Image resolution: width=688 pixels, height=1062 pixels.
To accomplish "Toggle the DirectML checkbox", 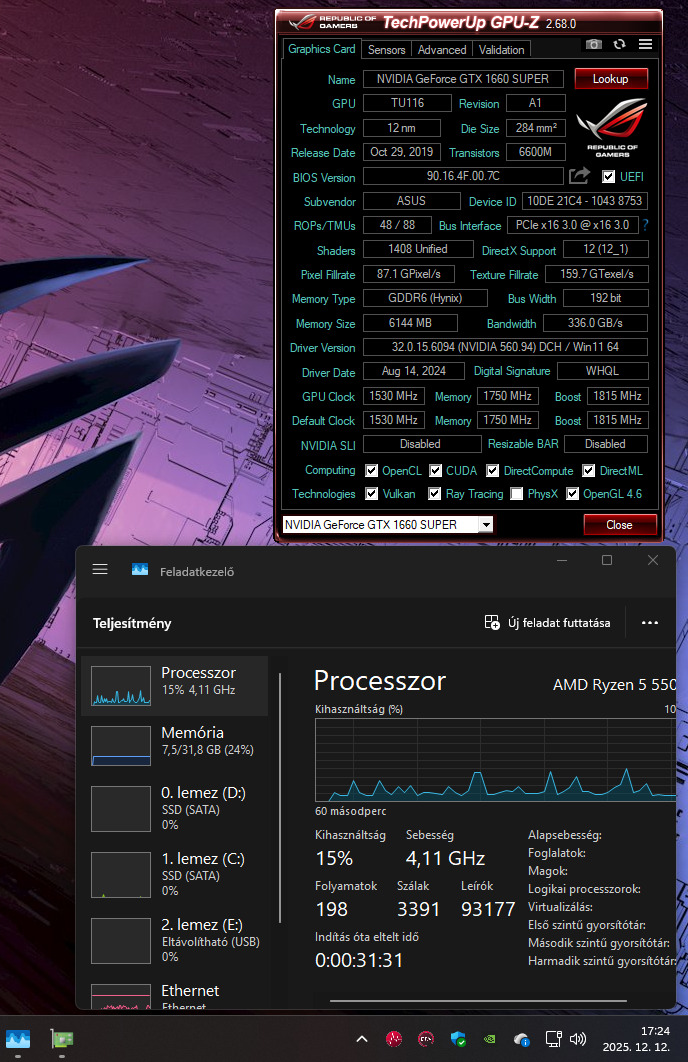I will [588, 470].
